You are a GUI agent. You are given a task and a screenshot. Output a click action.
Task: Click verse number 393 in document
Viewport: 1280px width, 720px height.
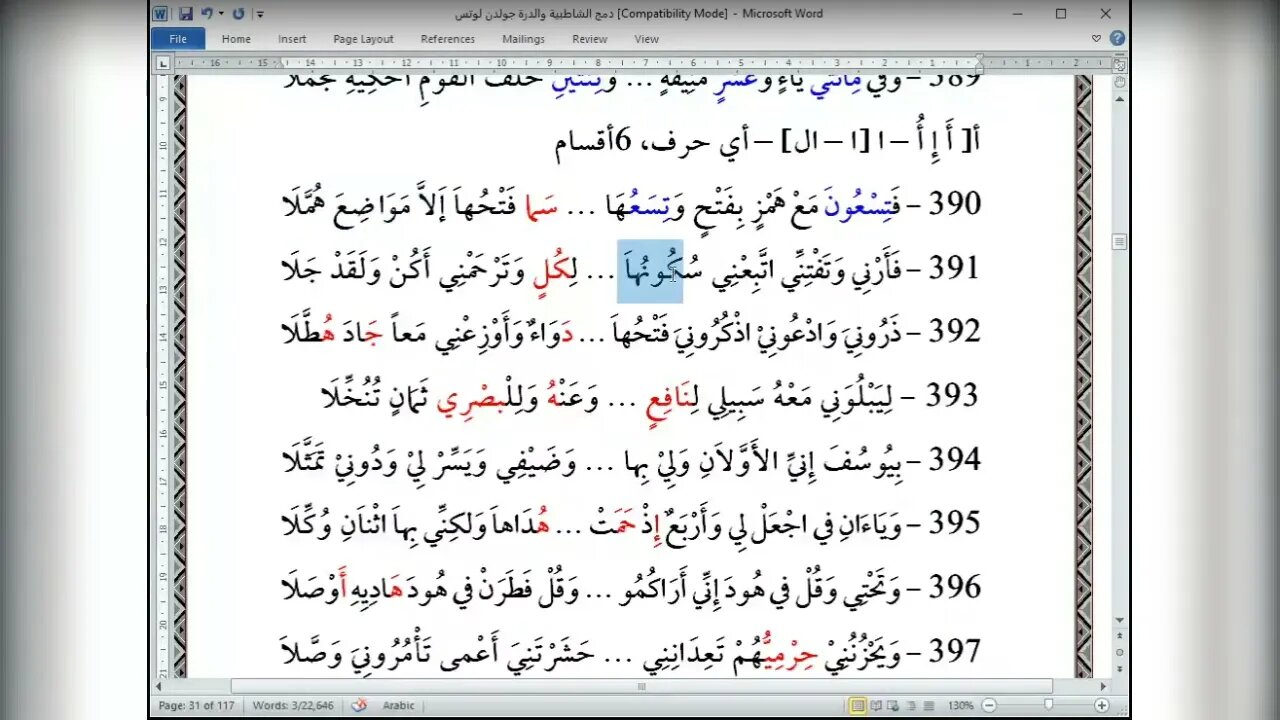(951, 396)
